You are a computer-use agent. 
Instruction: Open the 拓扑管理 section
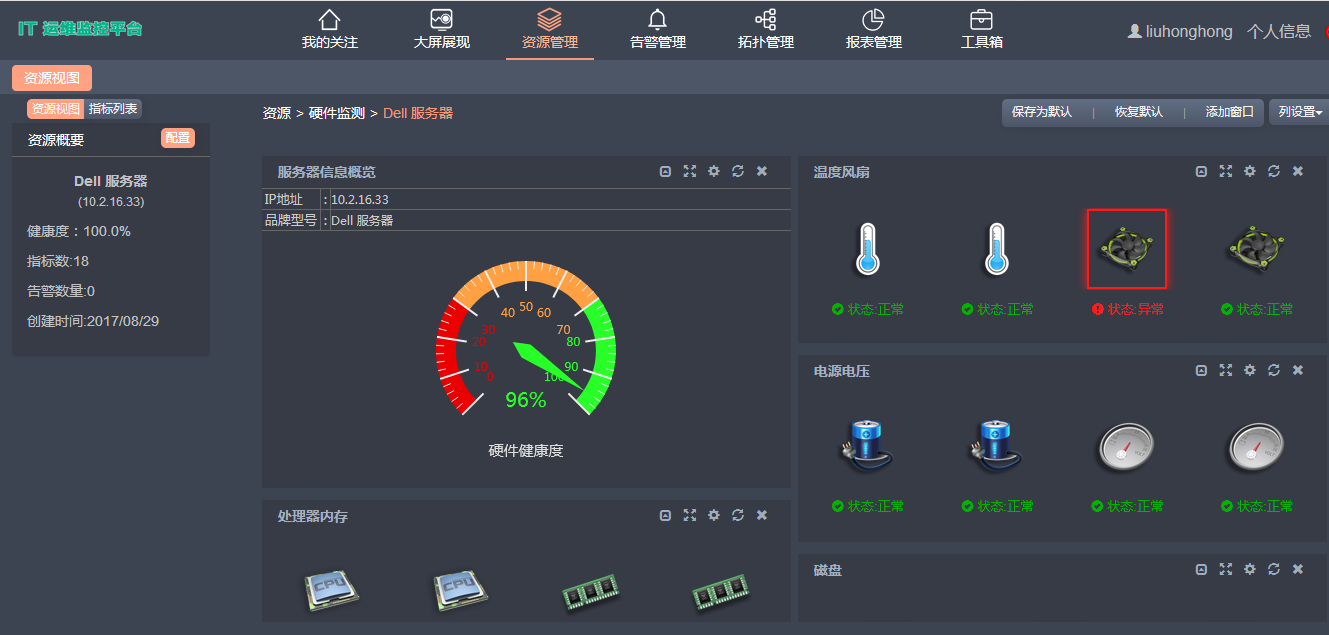(765, 30)
